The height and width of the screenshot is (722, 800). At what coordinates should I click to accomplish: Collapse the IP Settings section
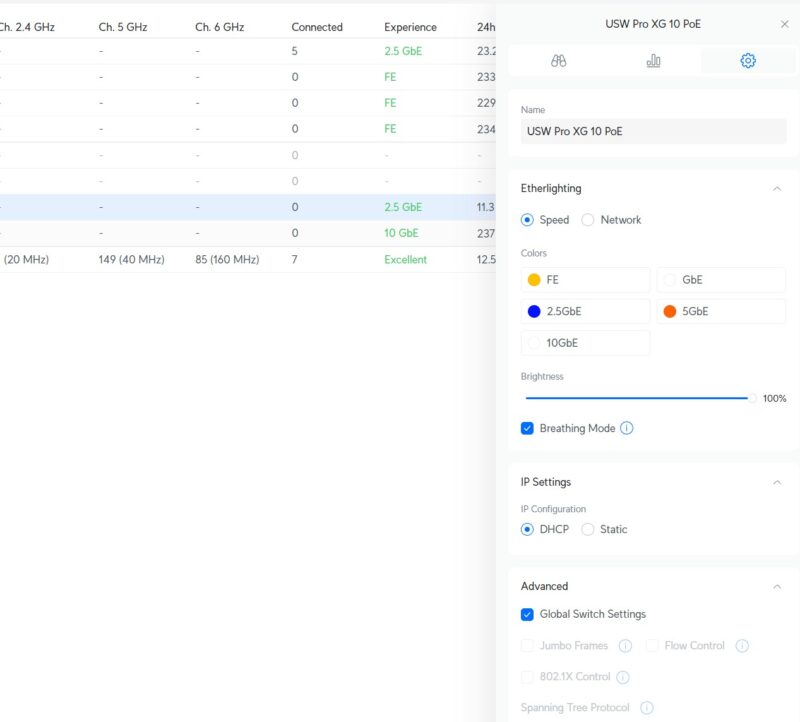tap(777, 482)
